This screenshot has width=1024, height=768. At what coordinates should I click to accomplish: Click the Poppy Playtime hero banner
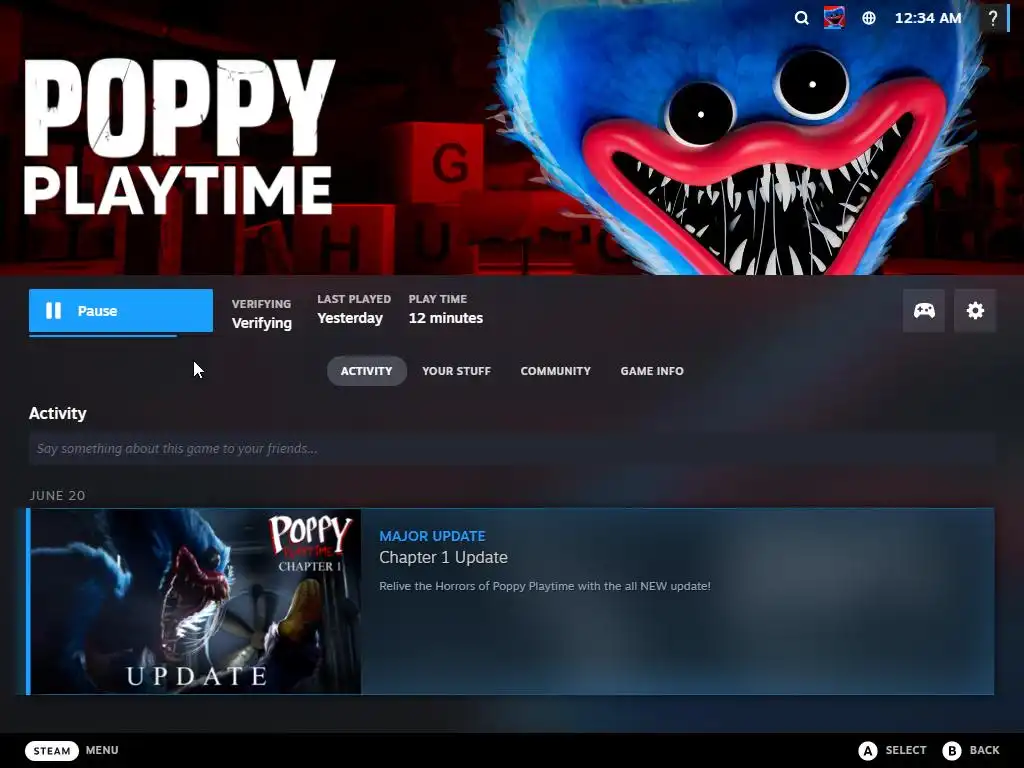(512, 137)
